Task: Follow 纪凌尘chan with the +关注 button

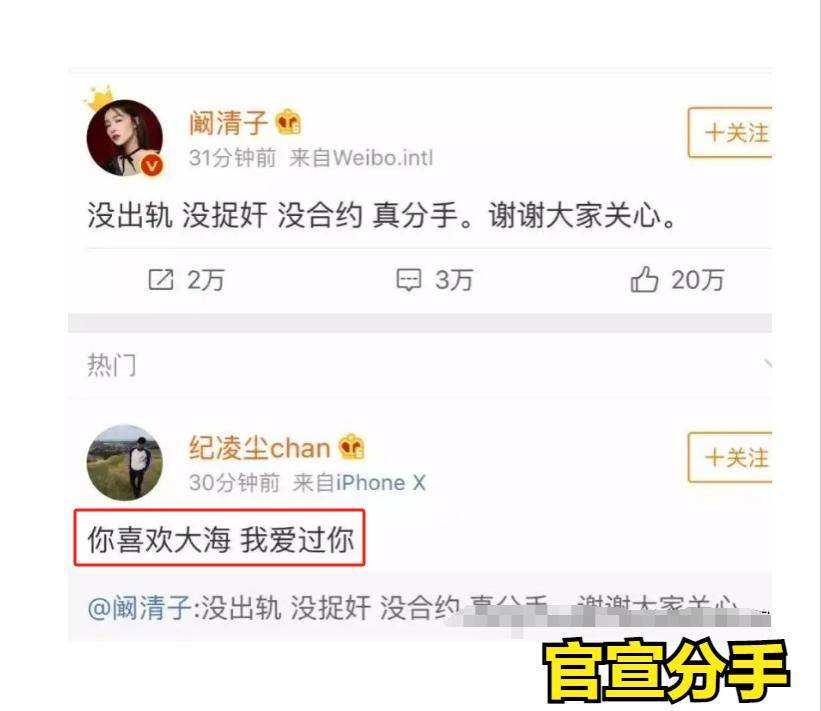Action: pyautogui.click(x=730, y=457)
